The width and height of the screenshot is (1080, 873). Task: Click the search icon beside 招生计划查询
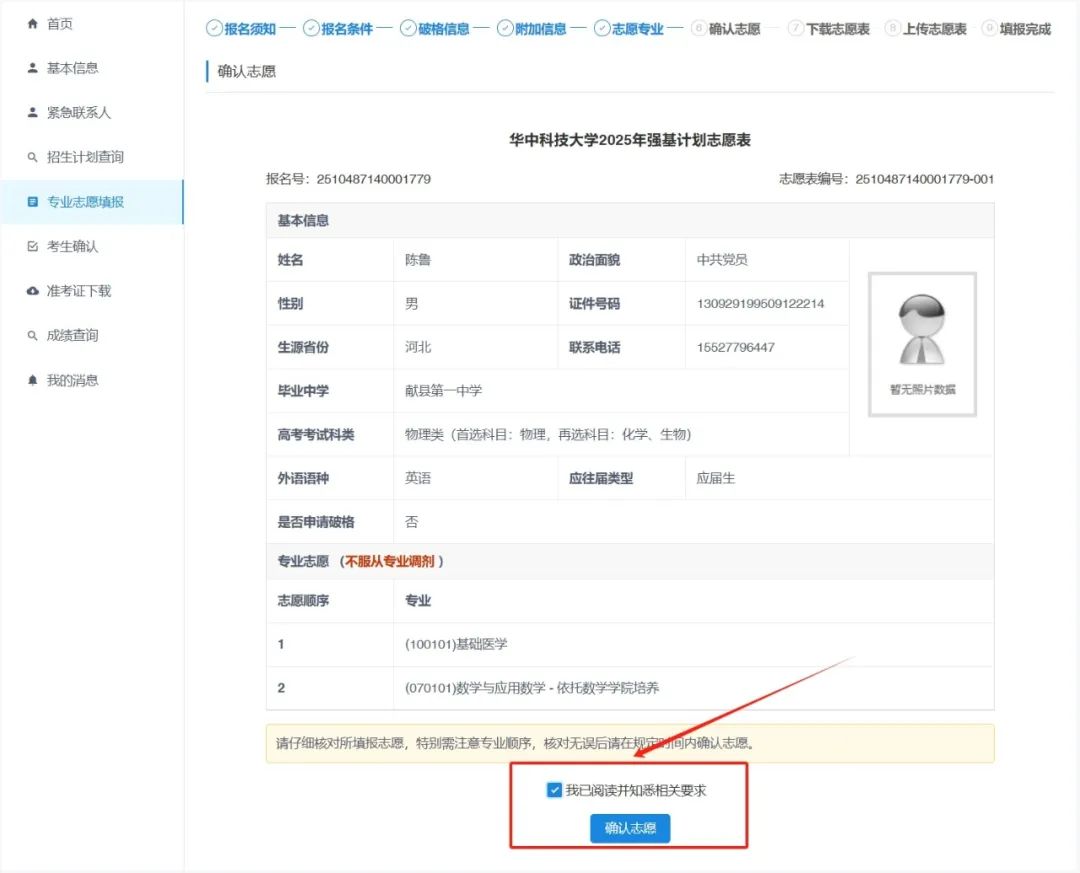[x=32, y=158]
